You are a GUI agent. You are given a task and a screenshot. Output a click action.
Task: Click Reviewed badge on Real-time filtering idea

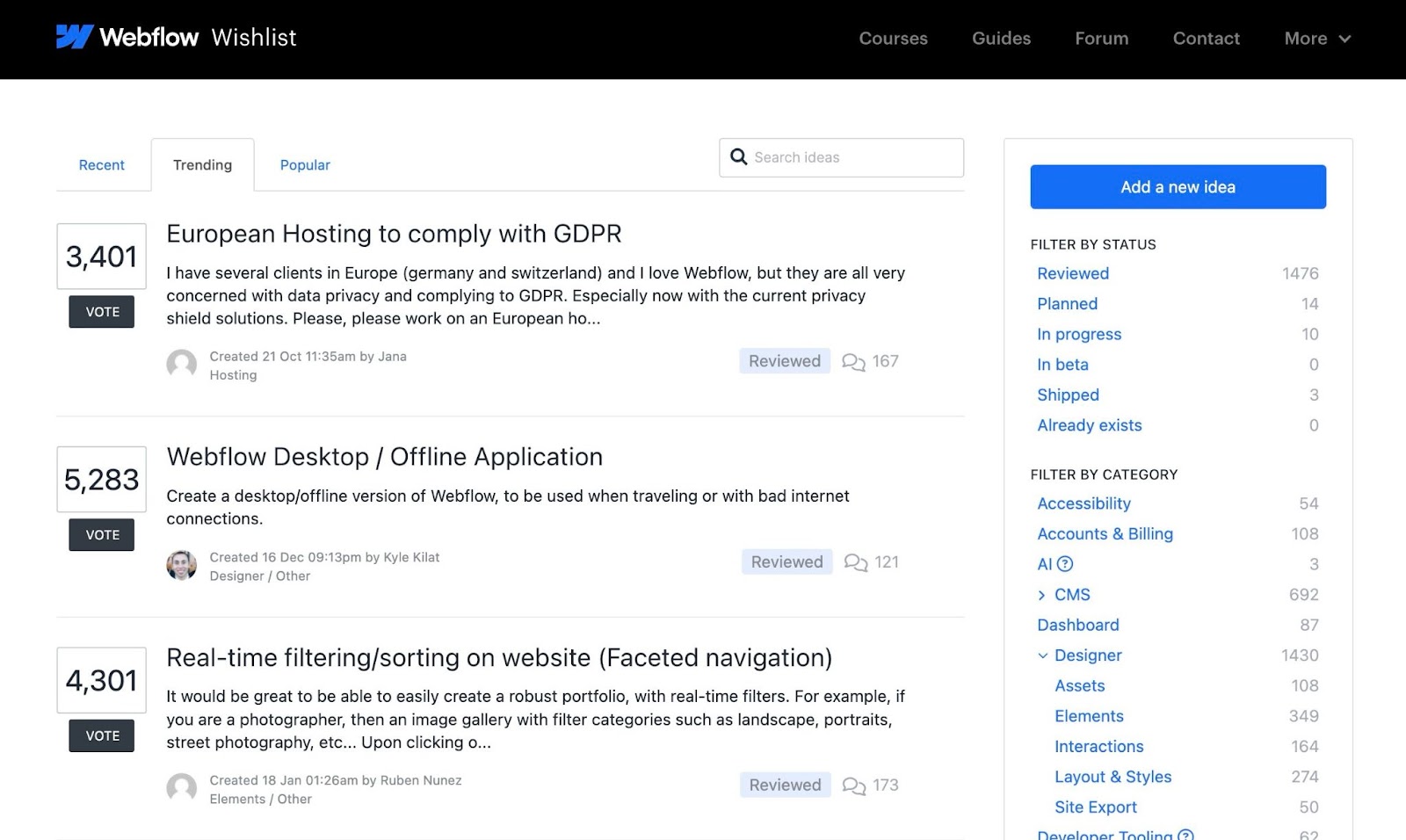point(786,786)
